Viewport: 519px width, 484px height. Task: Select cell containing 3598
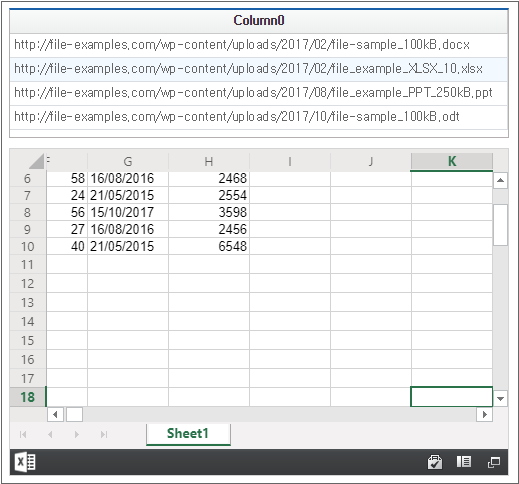coord(209,212)
